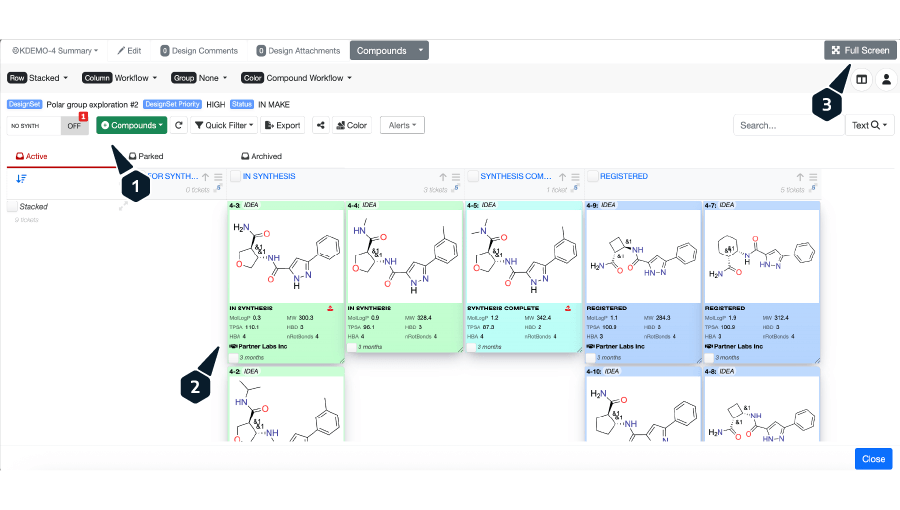This screenshot has width=900, height=510.
Task: Click the red alert icon on card 4-3
Action: coord(330,308)
